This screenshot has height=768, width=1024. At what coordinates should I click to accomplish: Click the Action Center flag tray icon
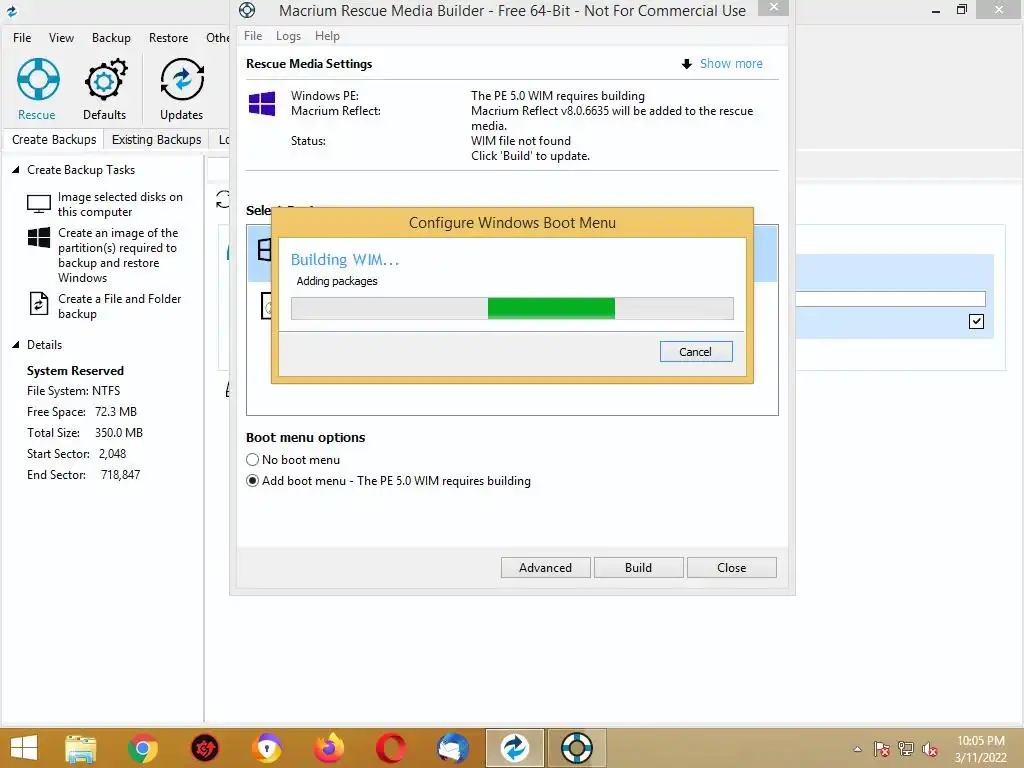[882, 749]
